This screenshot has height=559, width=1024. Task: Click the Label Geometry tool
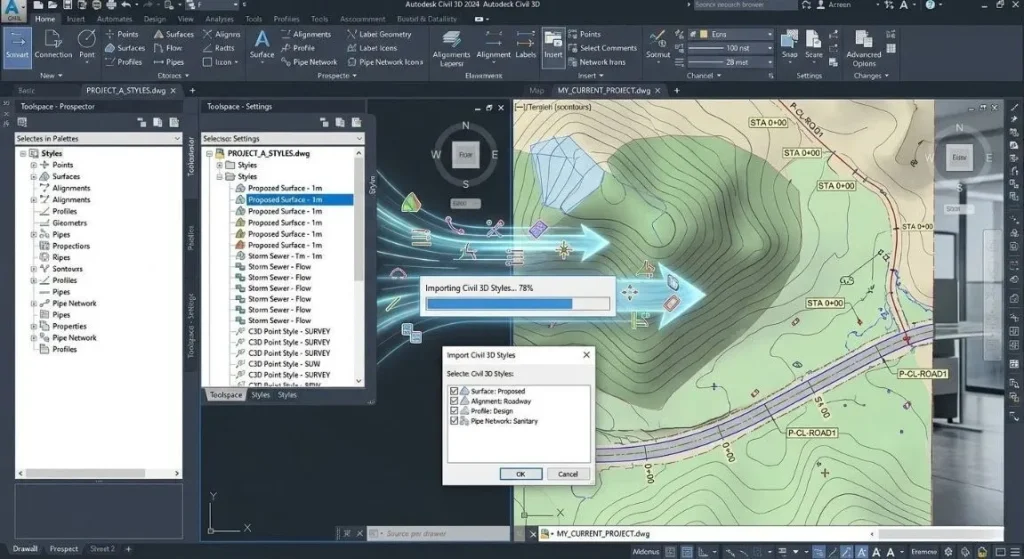379,34
